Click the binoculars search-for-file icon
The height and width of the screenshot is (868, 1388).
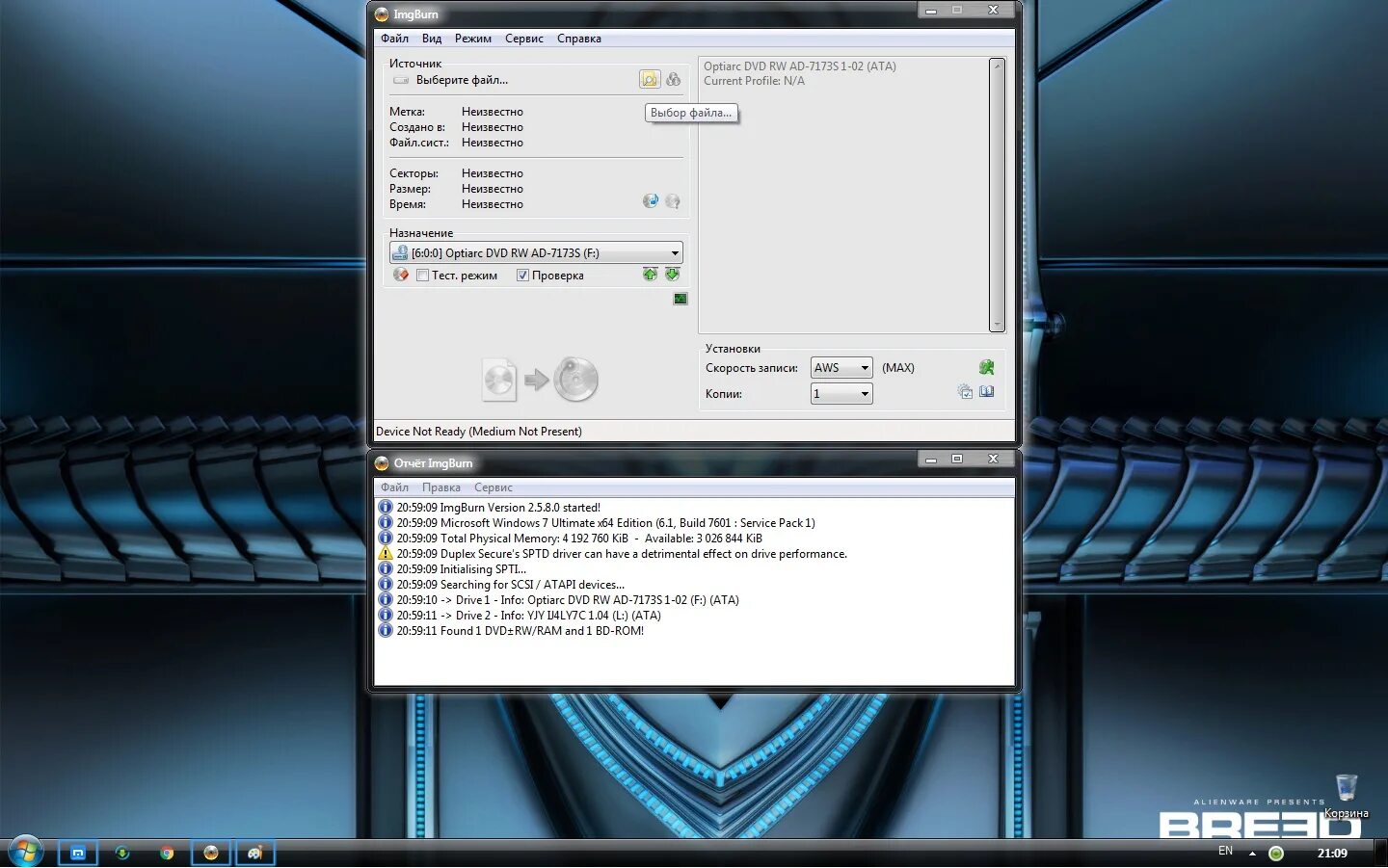coord(673,80)
